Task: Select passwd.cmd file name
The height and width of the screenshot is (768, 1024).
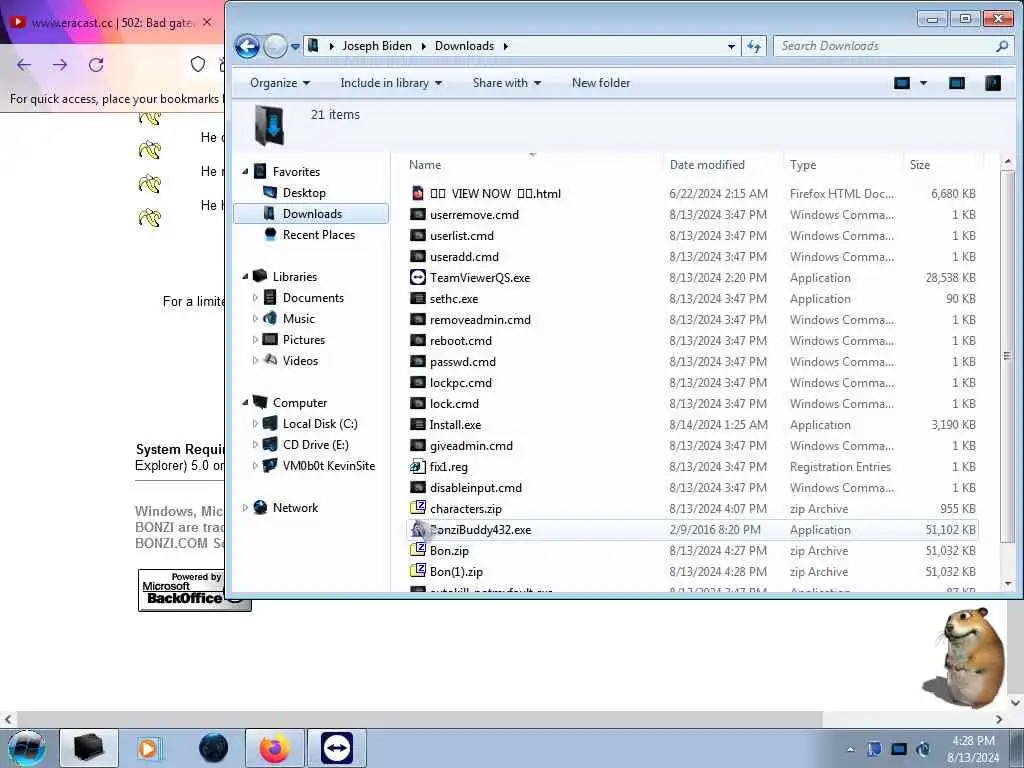Action: (463, 361)
